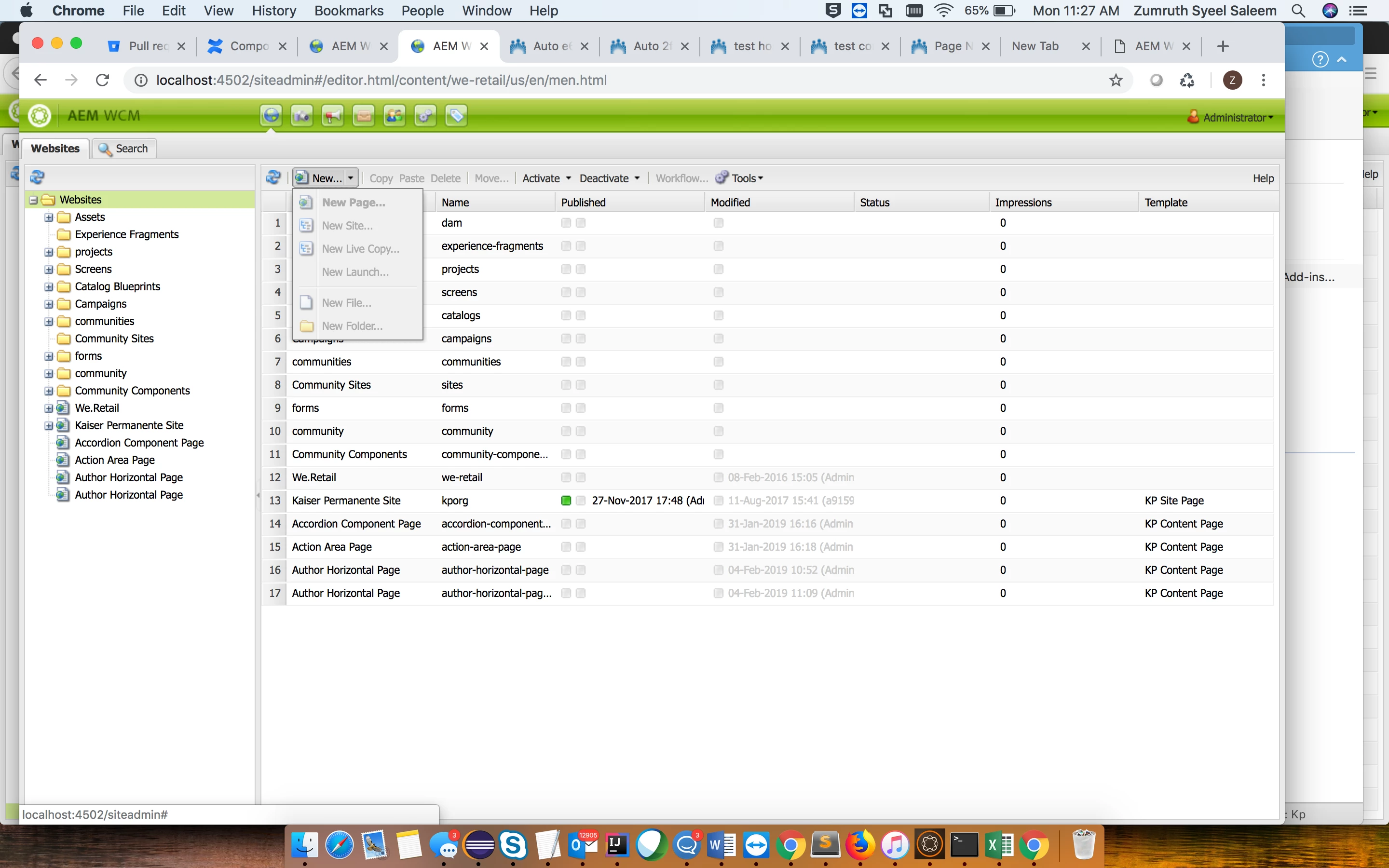Open the Activate dropdown arrow
The height and width of the screenshot is (868, 1389).
pyautogui.click(x=569, y=178)
